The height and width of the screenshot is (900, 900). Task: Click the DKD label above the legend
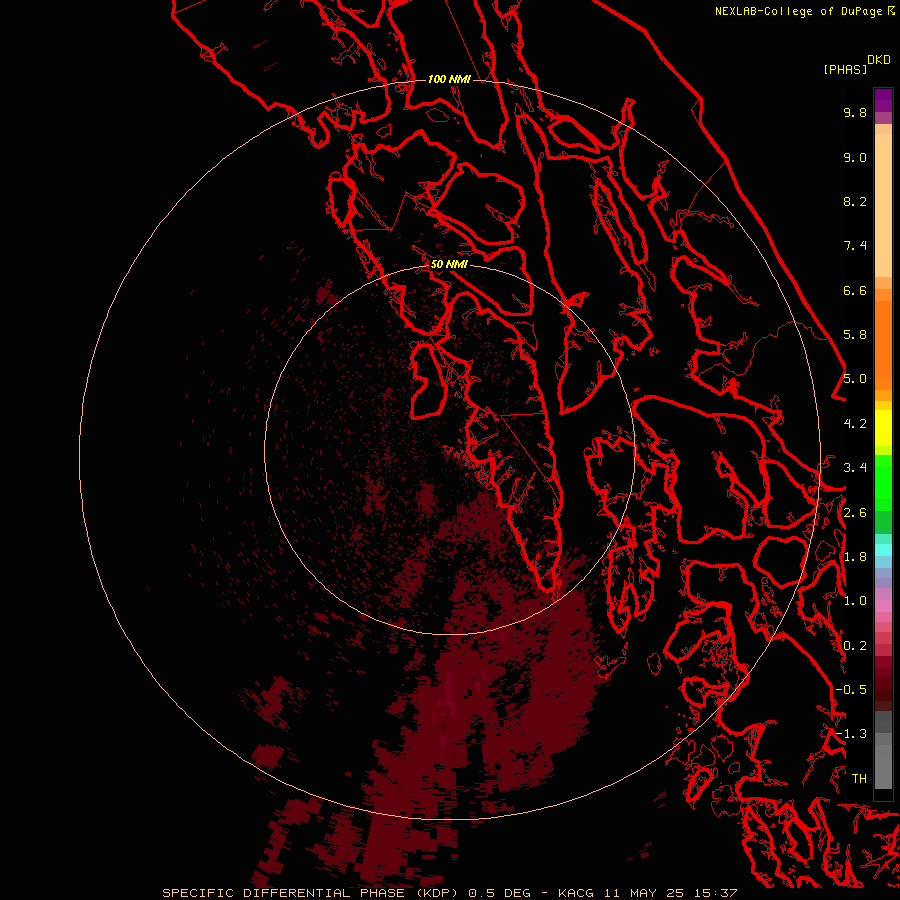[879, 59]
